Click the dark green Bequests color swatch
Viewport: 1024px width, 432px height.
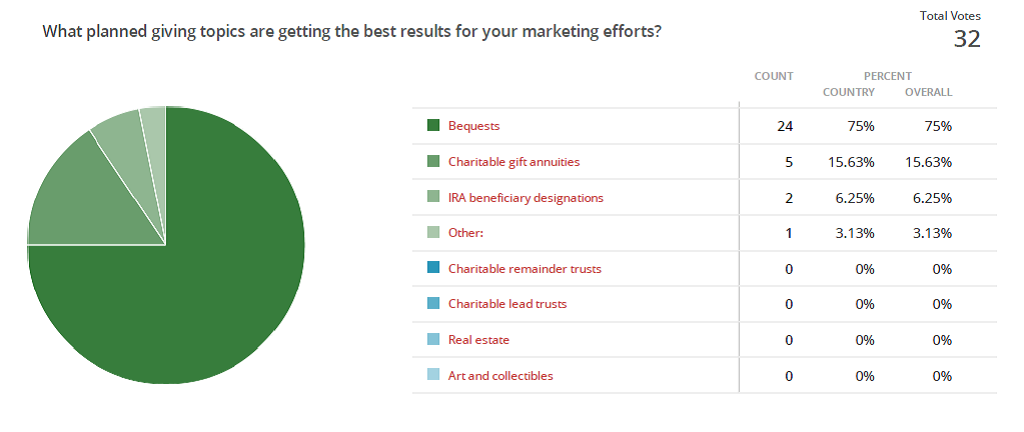434,126
